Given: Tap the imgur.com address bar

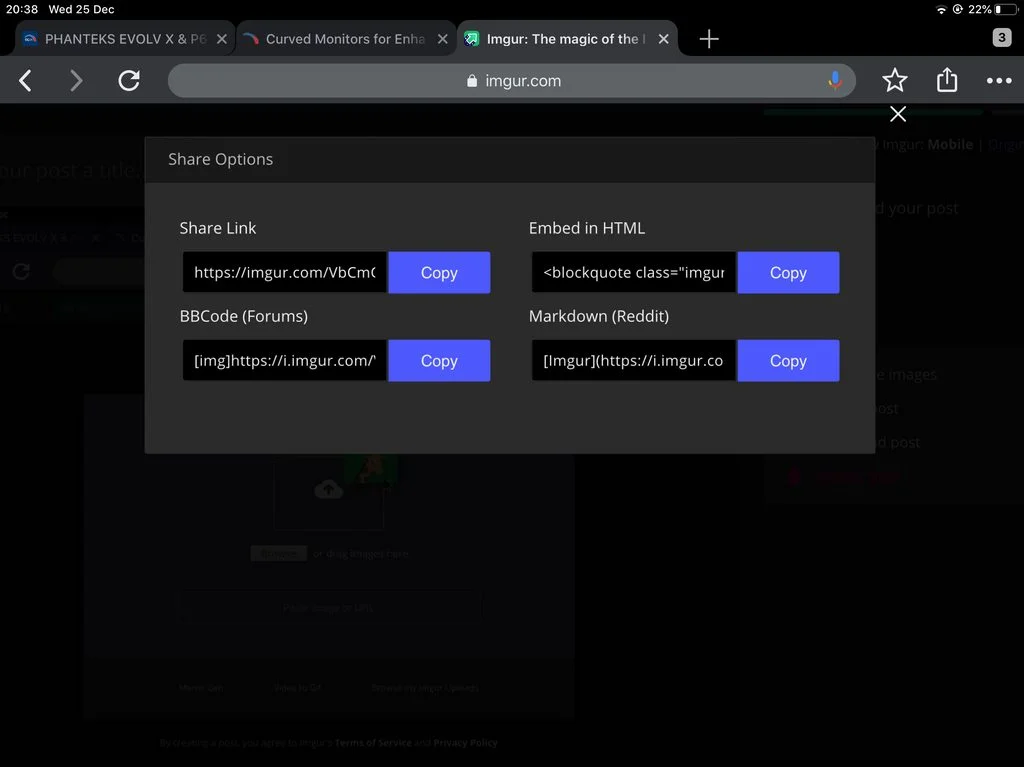Looking at the screenshot, I should 512,80.
